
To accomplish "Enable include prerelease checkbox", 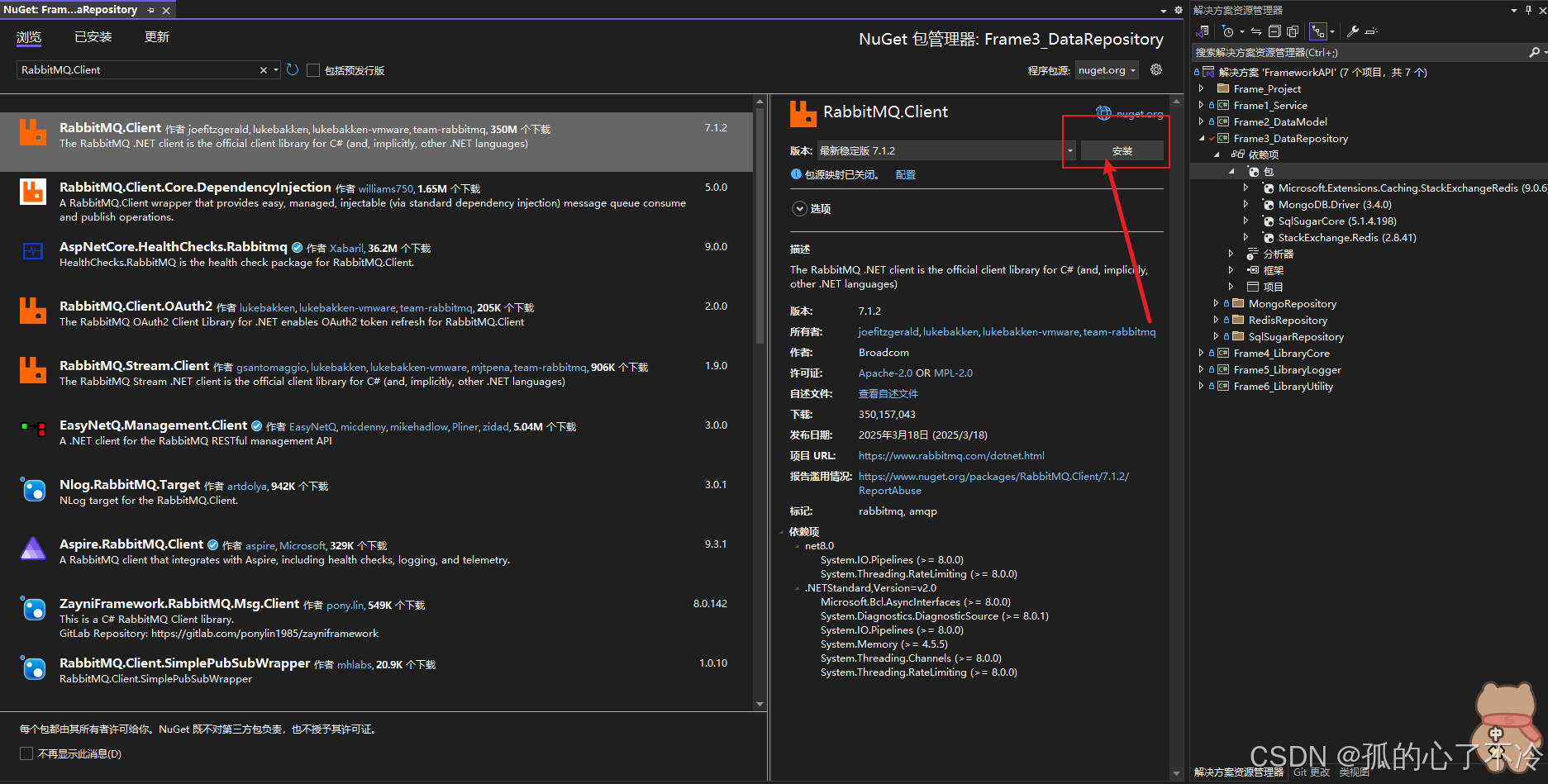I will tap(313, 70).
